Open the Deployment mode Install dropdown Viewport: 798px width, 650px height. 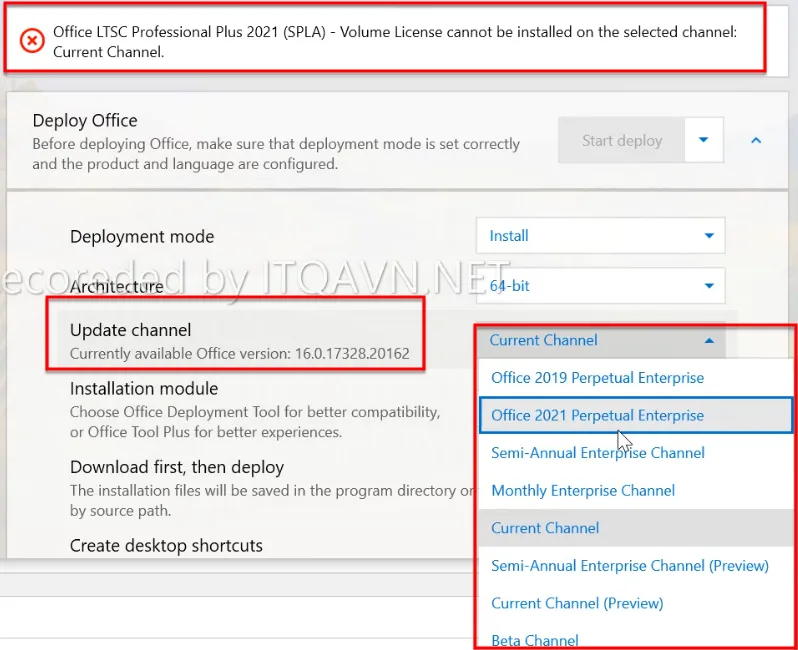pos(600,236)
